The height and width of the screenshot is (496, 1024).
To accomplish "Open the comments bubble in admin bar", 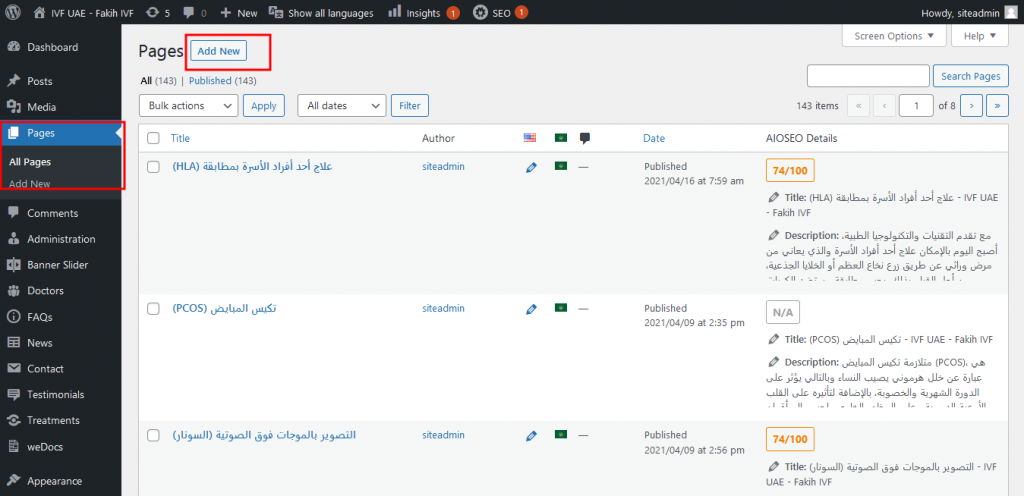I will (195, 12).
